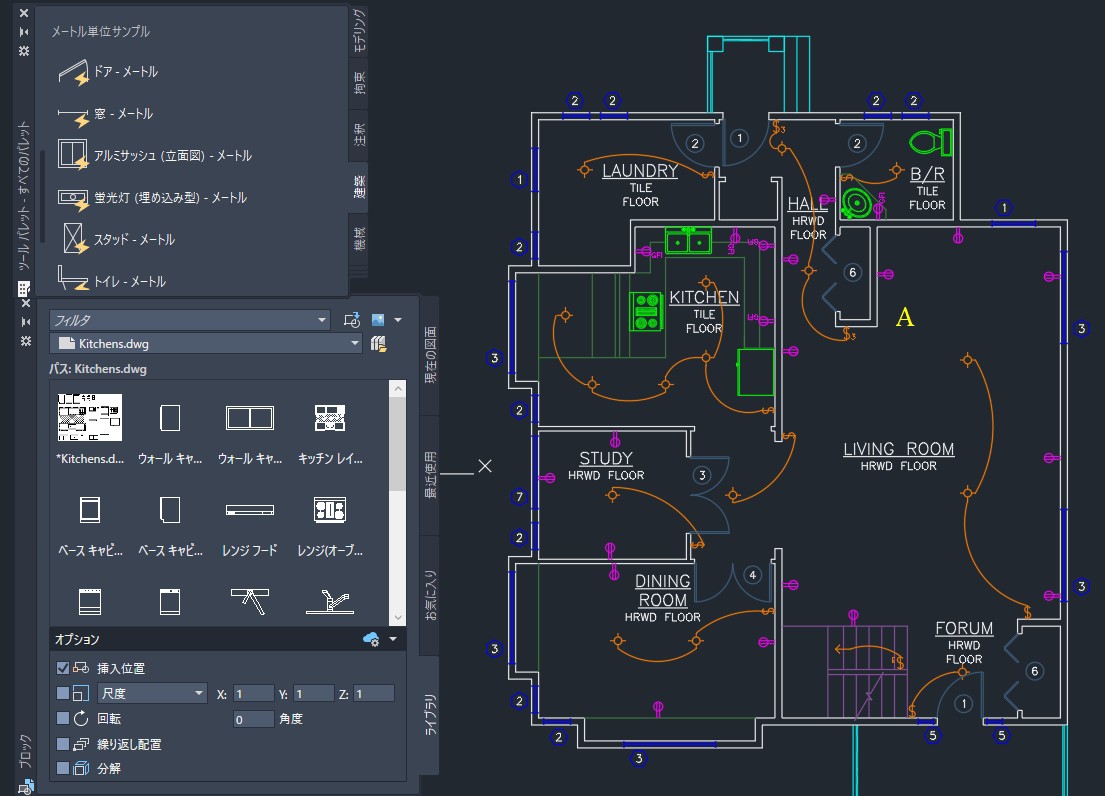
Task: Select the レンジ フード block thumbnail
Action: (x=249, y=510)
